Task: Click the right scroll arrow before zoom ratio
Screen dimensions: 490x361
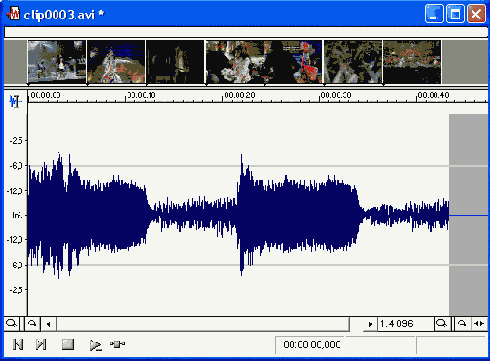Action: [370, 324]
